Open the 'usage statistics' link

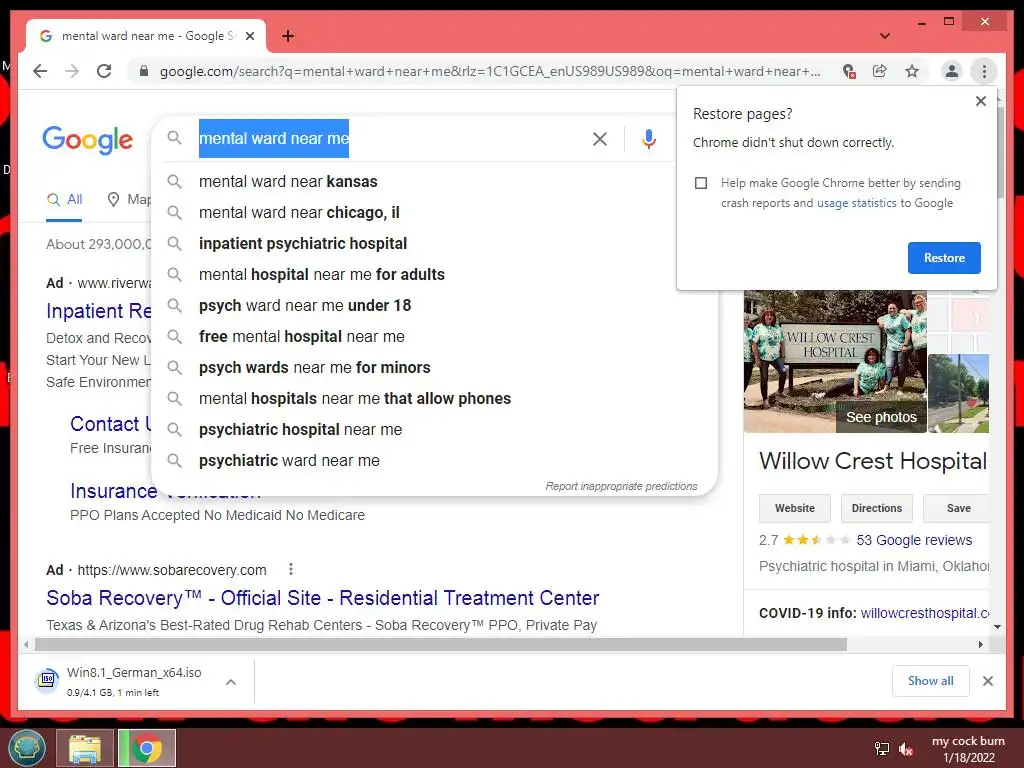click(x=856, y=203)
